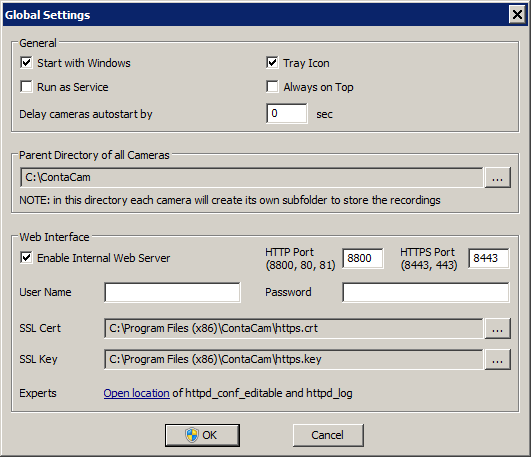This screenshot has width=531, height=457.
Task: Click the HTTPS Port field
Action: pyautogui.click(x=489, y=258)
